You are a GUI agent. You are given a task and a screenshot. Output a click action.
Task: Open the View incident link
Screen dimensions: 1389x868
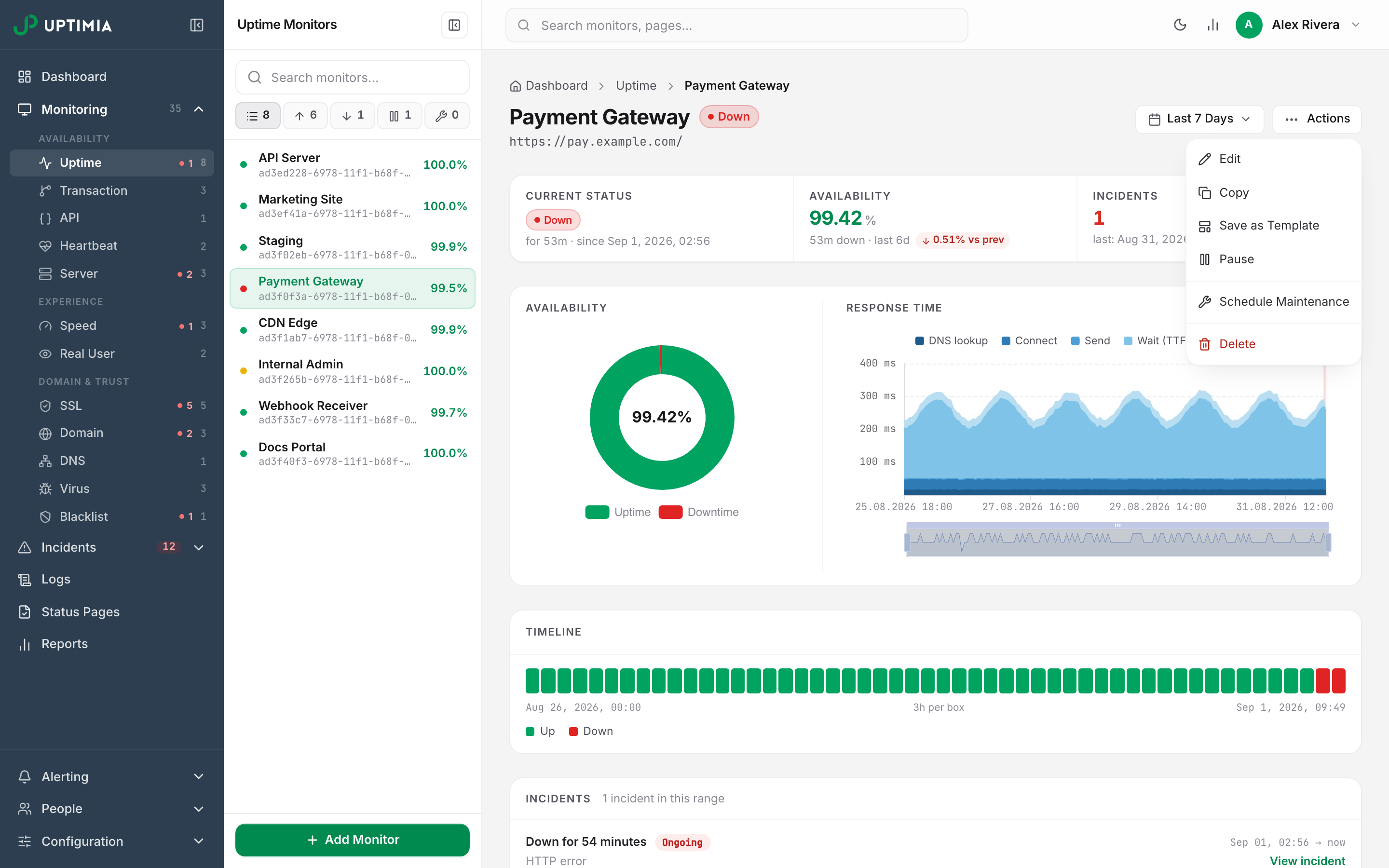tap(1307, 861)
